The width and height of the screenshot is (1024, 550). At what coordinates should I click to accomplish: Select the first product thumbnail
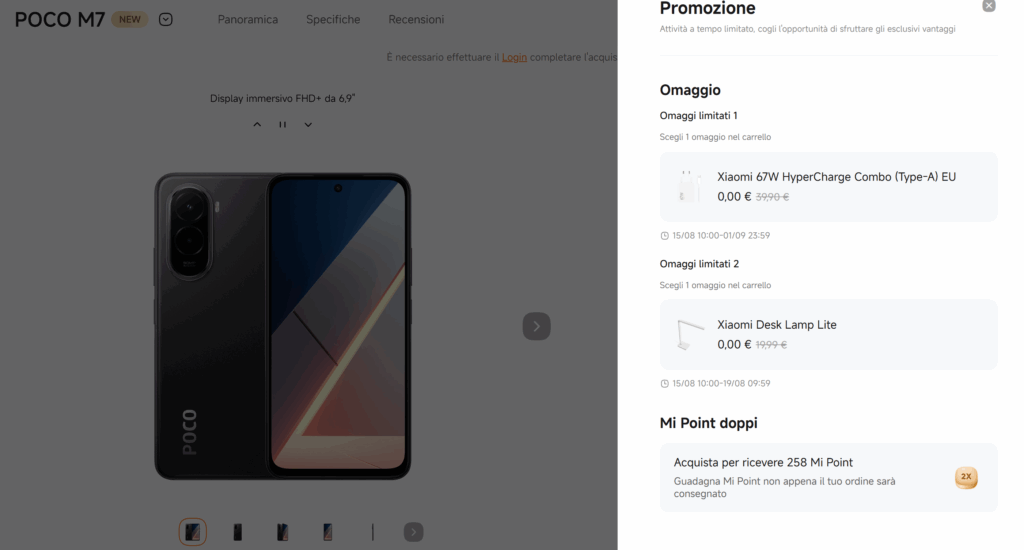(193, 532)
